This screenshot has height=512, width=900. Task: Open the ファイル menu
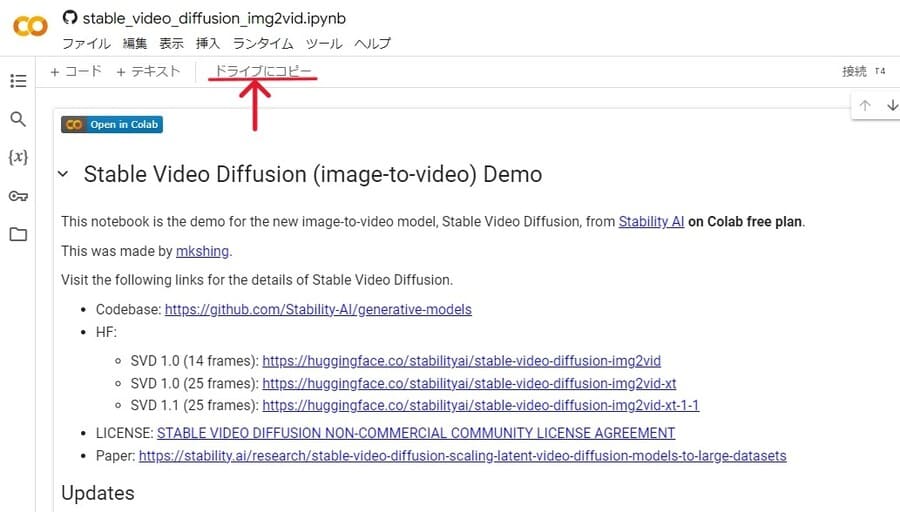[x=86, y=44]
